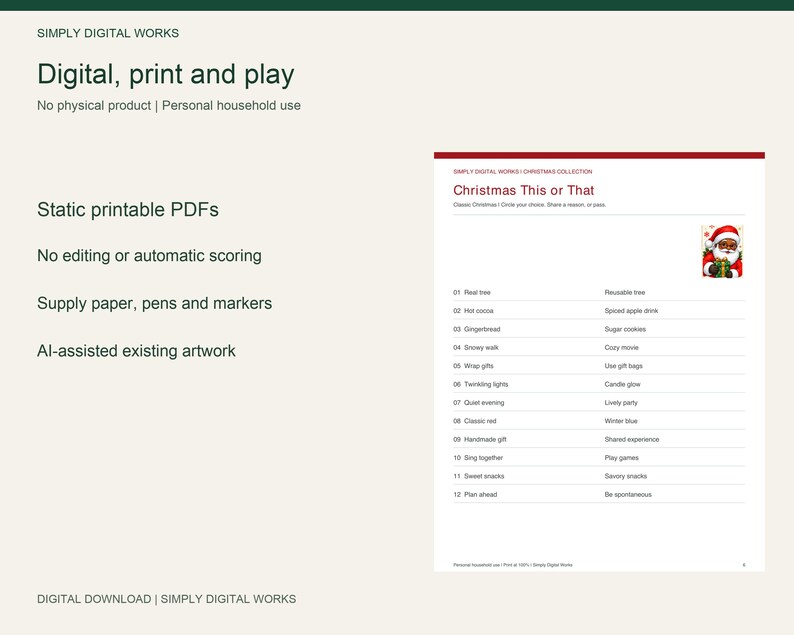Click the 'Circle your choice' subtitle line
The width and height of the screenshot is (794, 635).
point(530,205)
